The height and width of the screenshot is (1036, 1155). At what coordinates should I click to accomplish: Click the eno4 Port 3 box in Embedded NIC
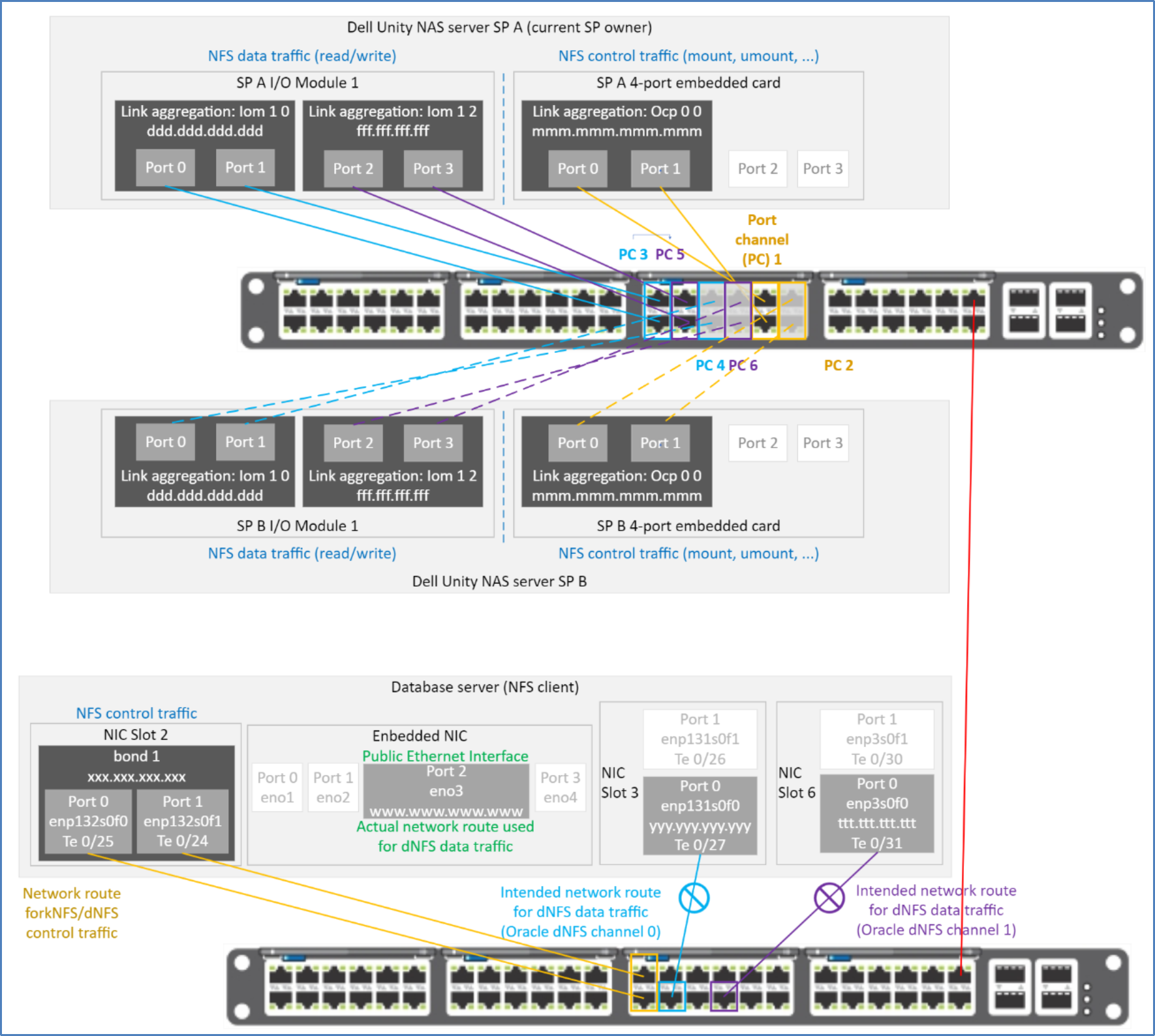point(560,787)
